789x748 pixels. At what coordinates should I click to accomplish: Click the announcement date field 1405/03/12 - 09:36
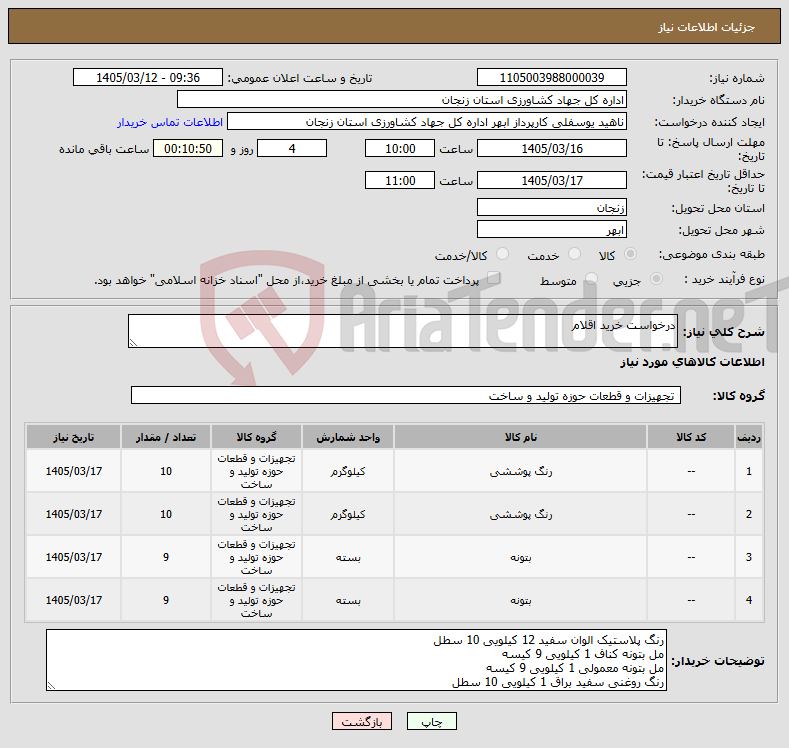[147, 77]
